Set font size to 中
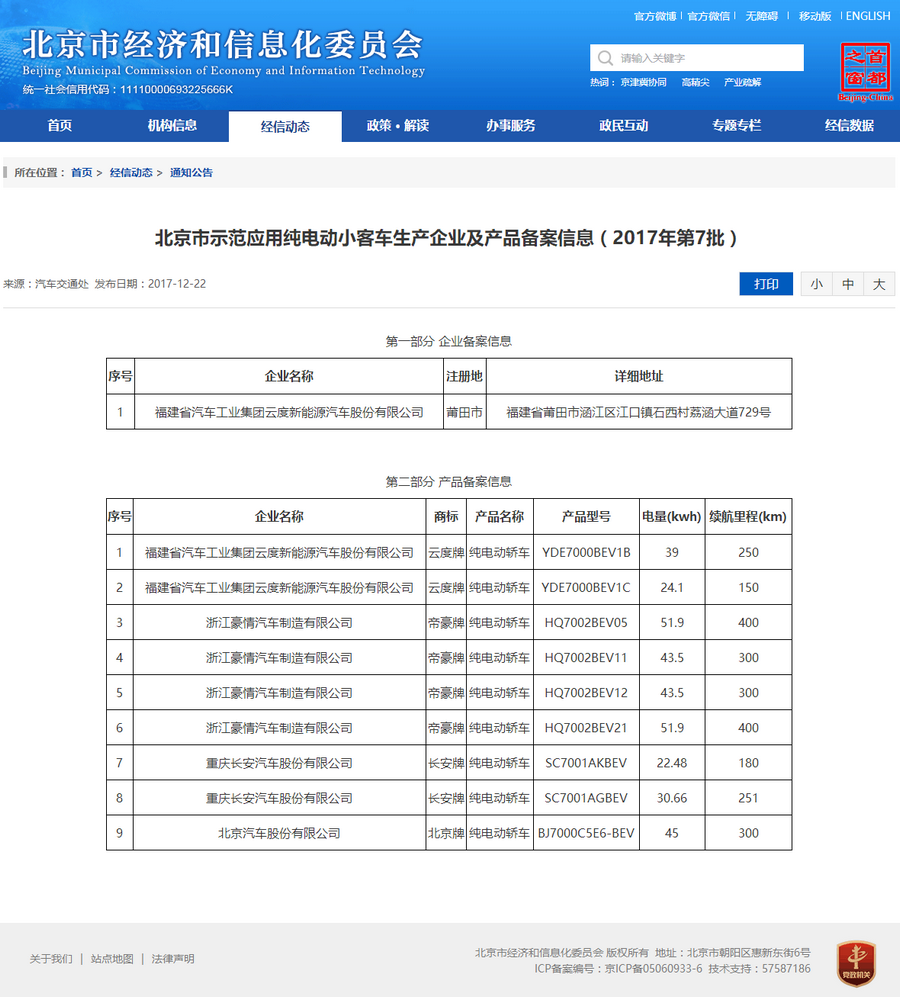This screenshot has width=900, height=997. point(848,284)
